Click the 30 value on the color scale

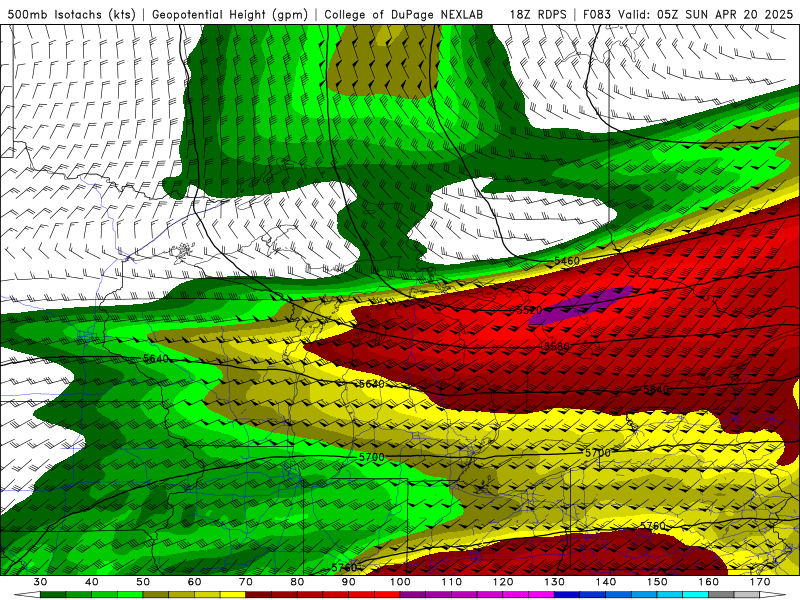pyautogui.click(x=40, y=582)
